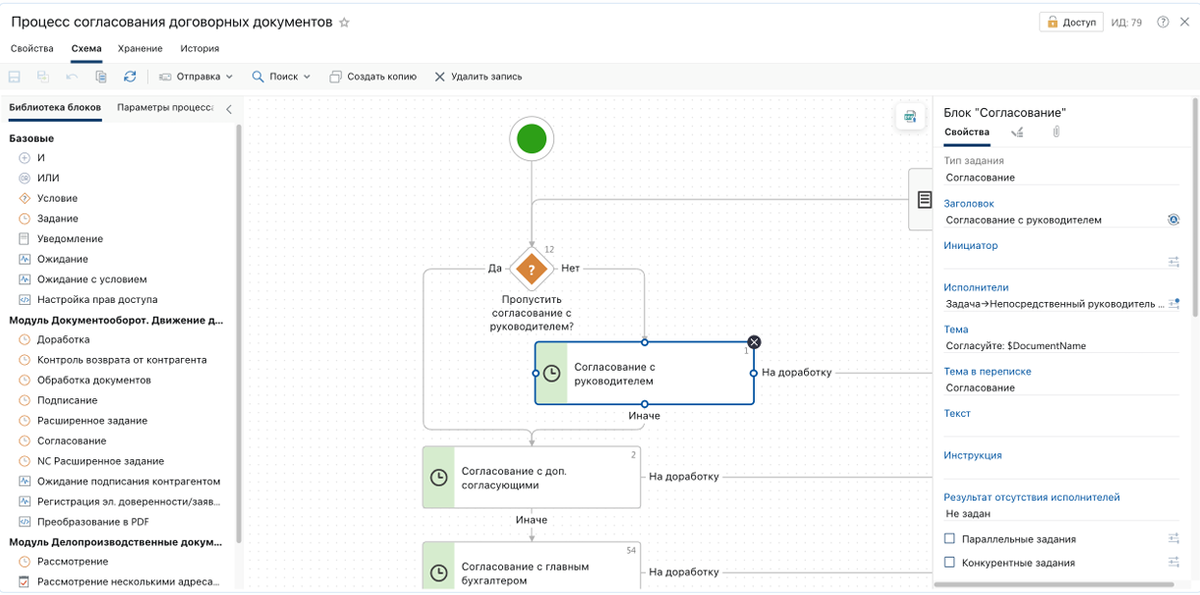The width and height of the screenshot is (1200, 595).
Task: Open the help question mark icon
Action: 1163,22
